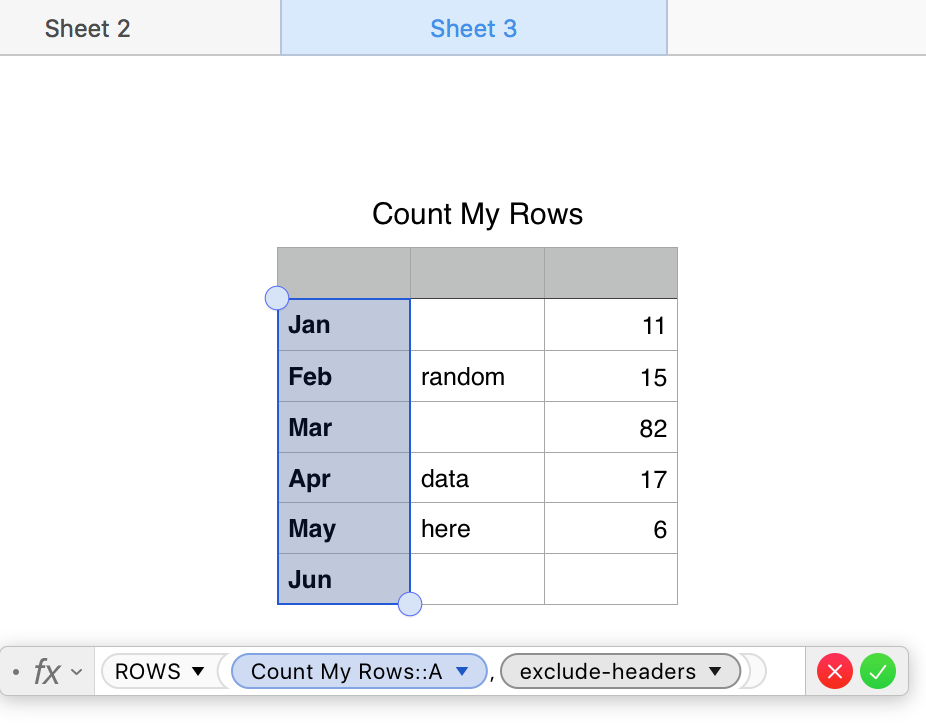Click the bottom-right selection handle below Jun

[410, 604]
